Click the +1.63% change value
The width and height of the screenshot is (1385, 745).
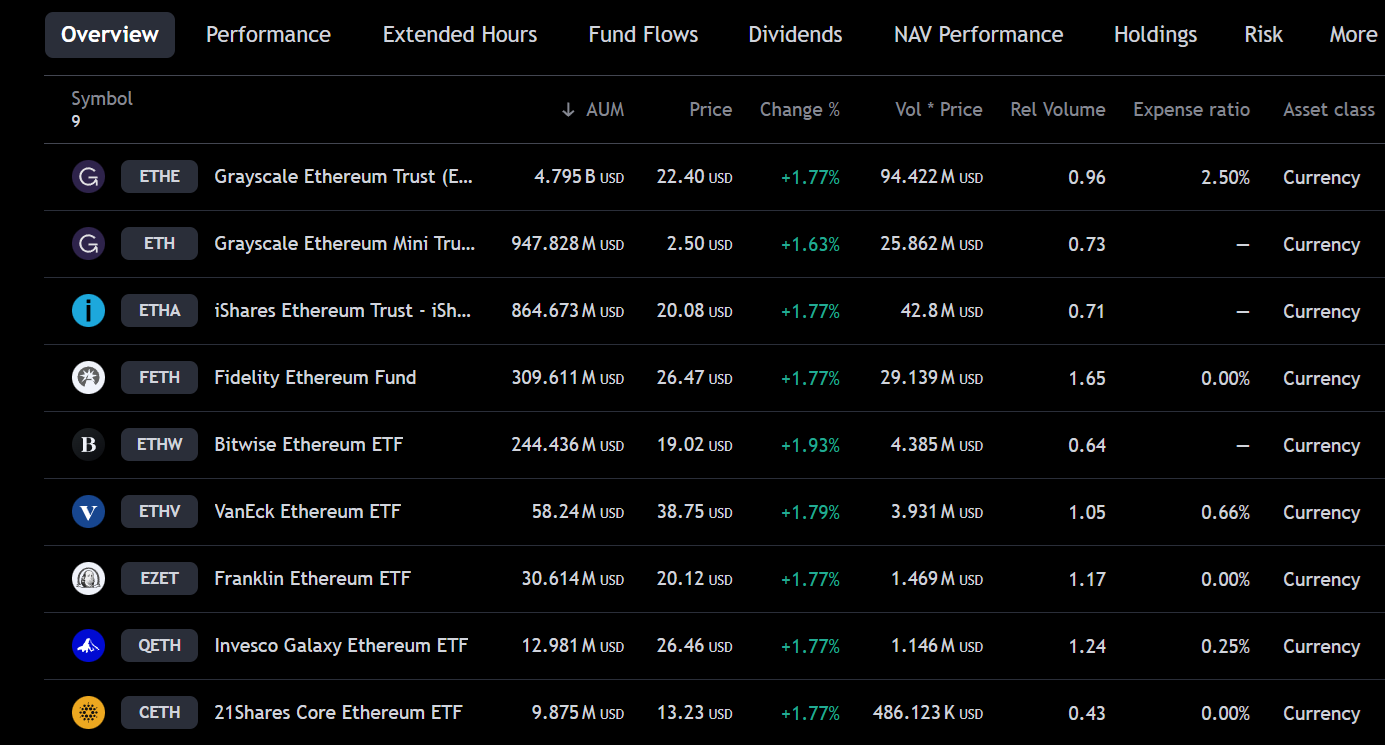coord(810,244)
